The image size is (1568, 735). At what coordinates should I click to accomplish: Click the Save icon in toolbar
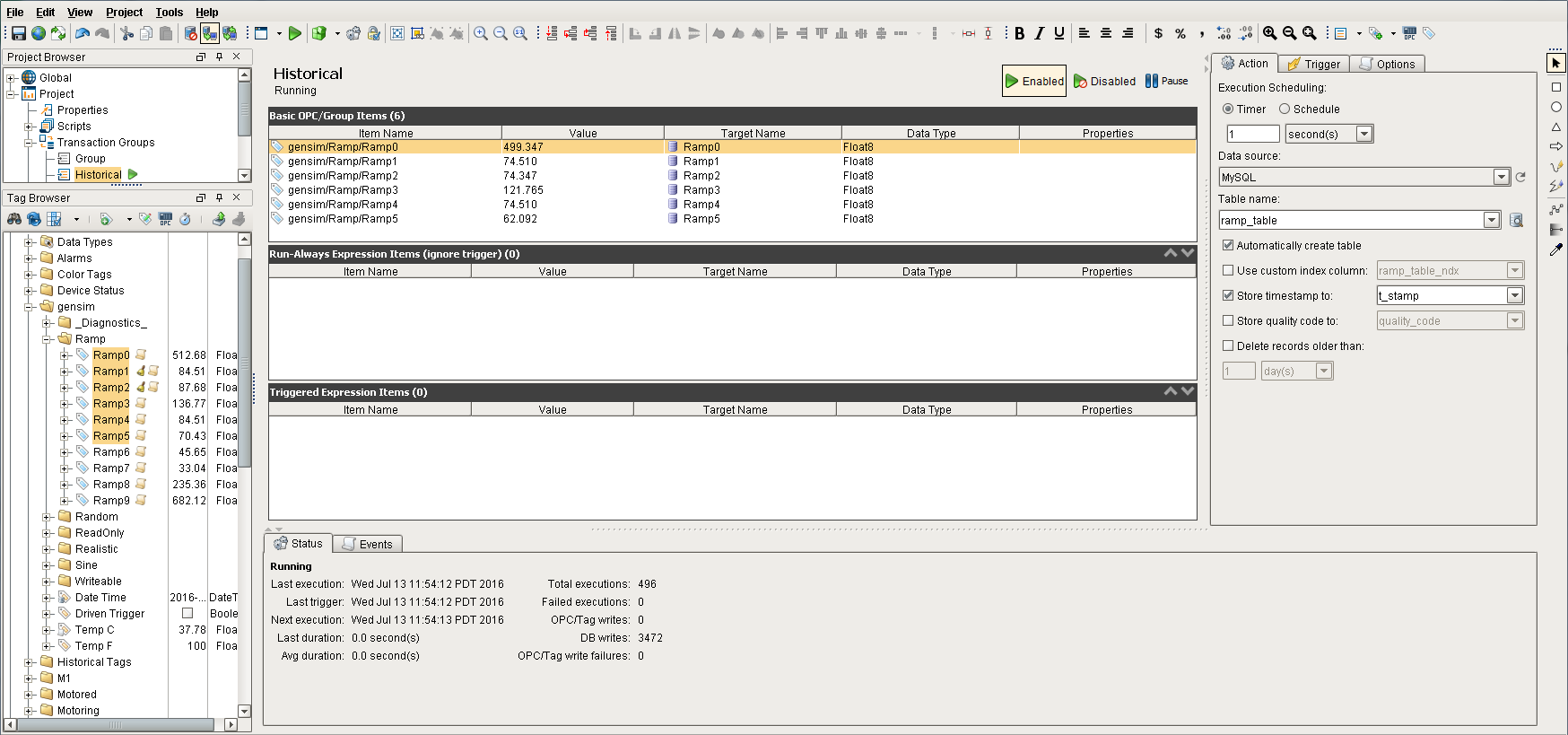(x=19, y=33)
